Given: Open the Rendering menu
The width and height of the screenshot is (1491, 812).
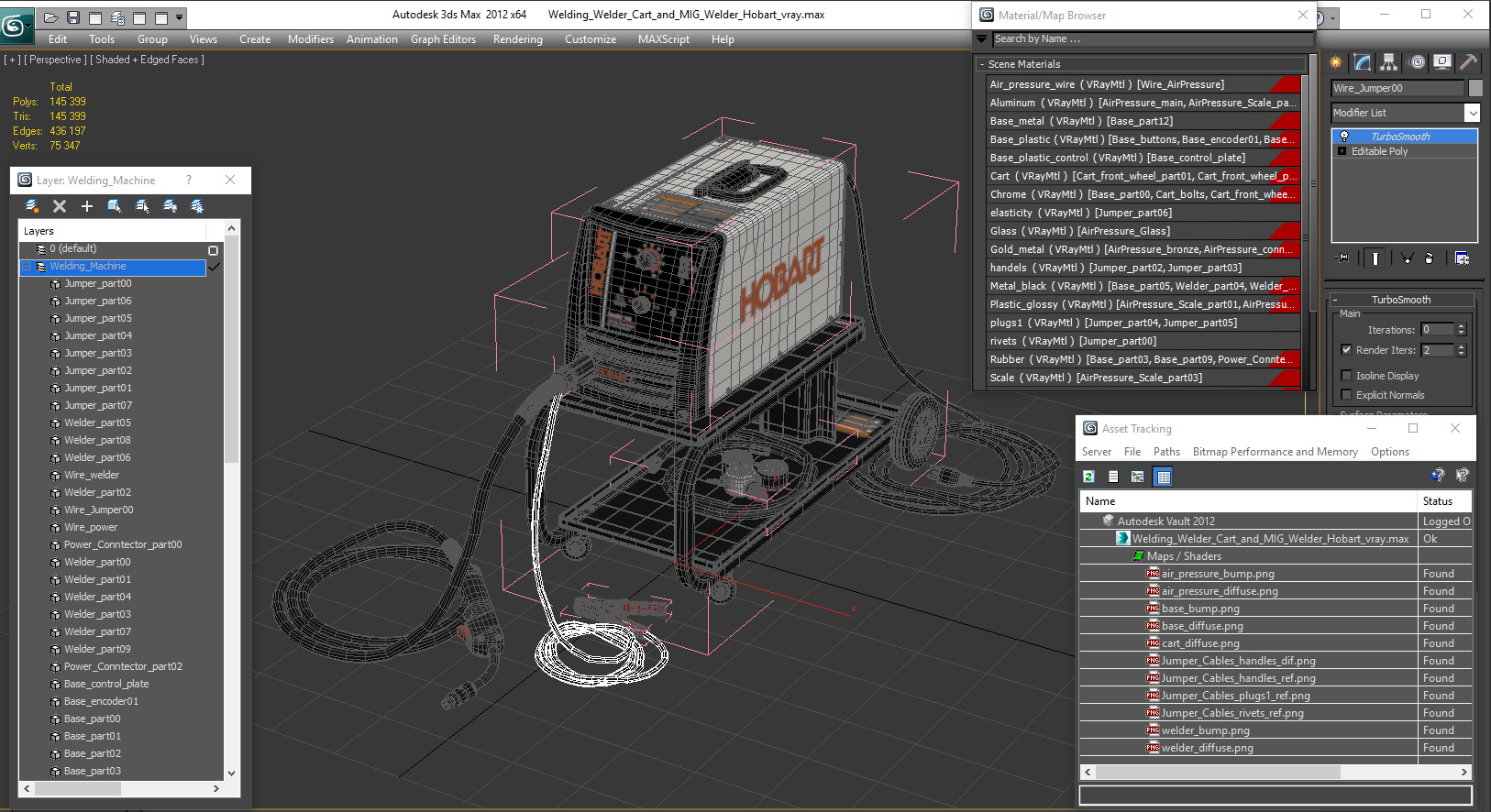Looking at the screenshot, I should coord(517,39).
